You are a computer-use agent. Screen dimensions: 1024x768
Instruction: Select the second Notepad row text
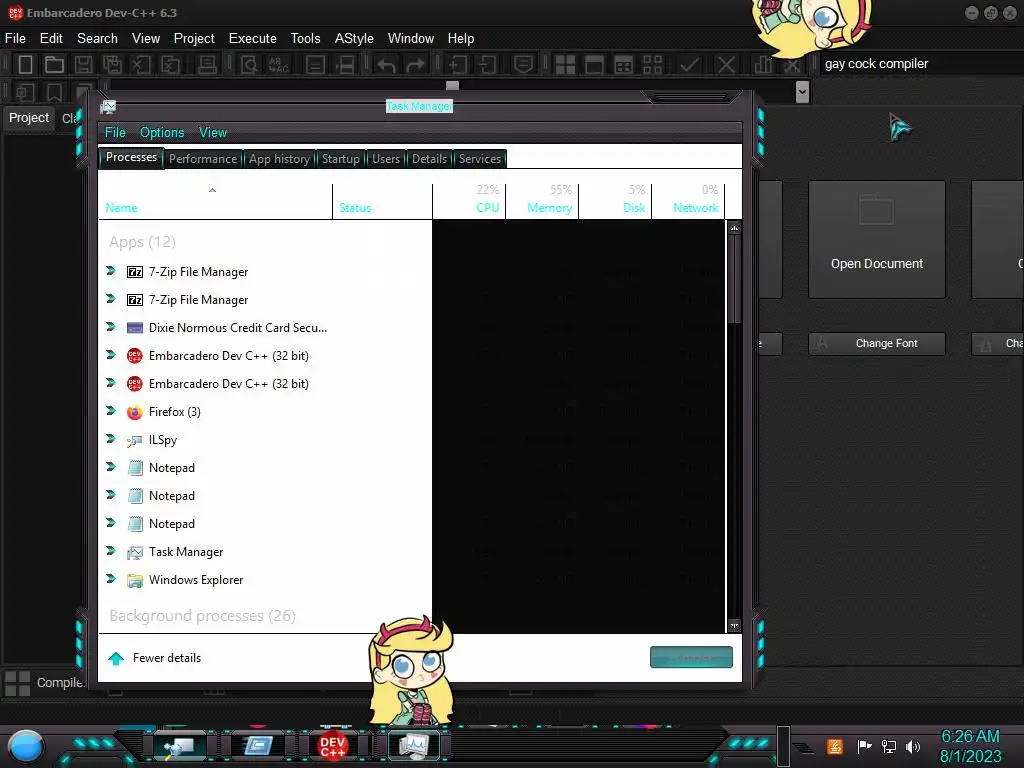click(172, 496)
